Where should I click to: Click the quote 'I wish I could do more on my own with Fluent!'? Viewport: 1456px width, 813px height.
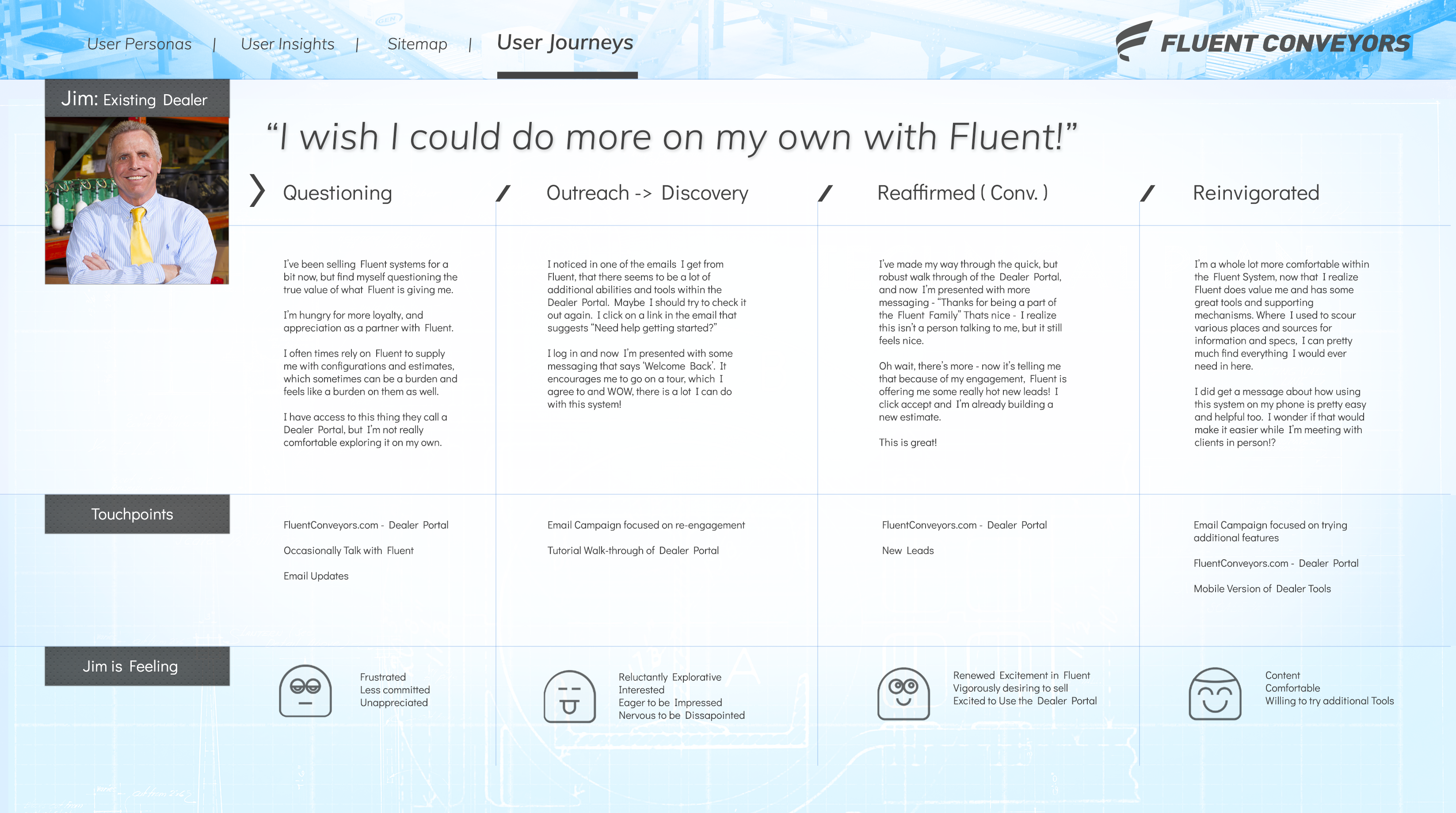click(672, 137)
